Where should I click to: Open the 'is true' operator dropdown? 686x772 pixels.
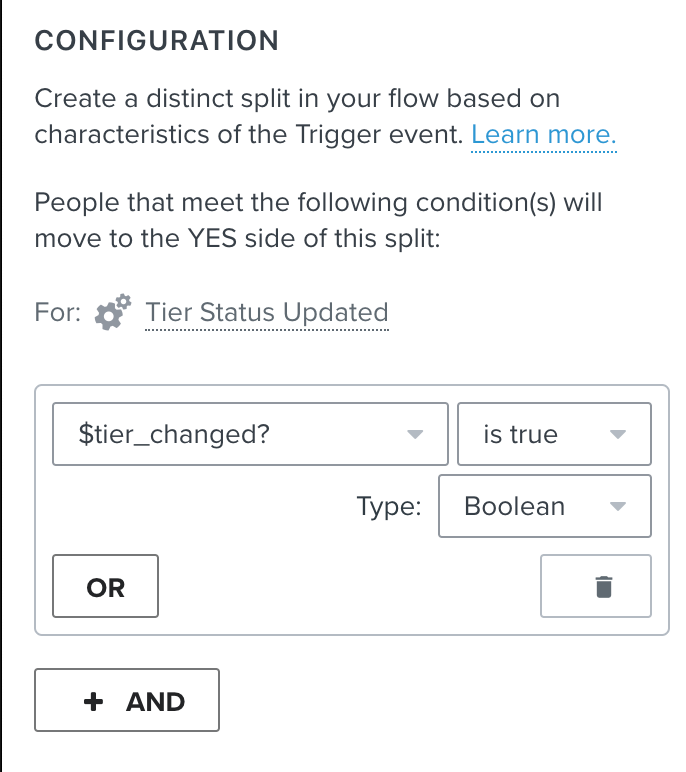pyautogui.click(x=555, y=434)
